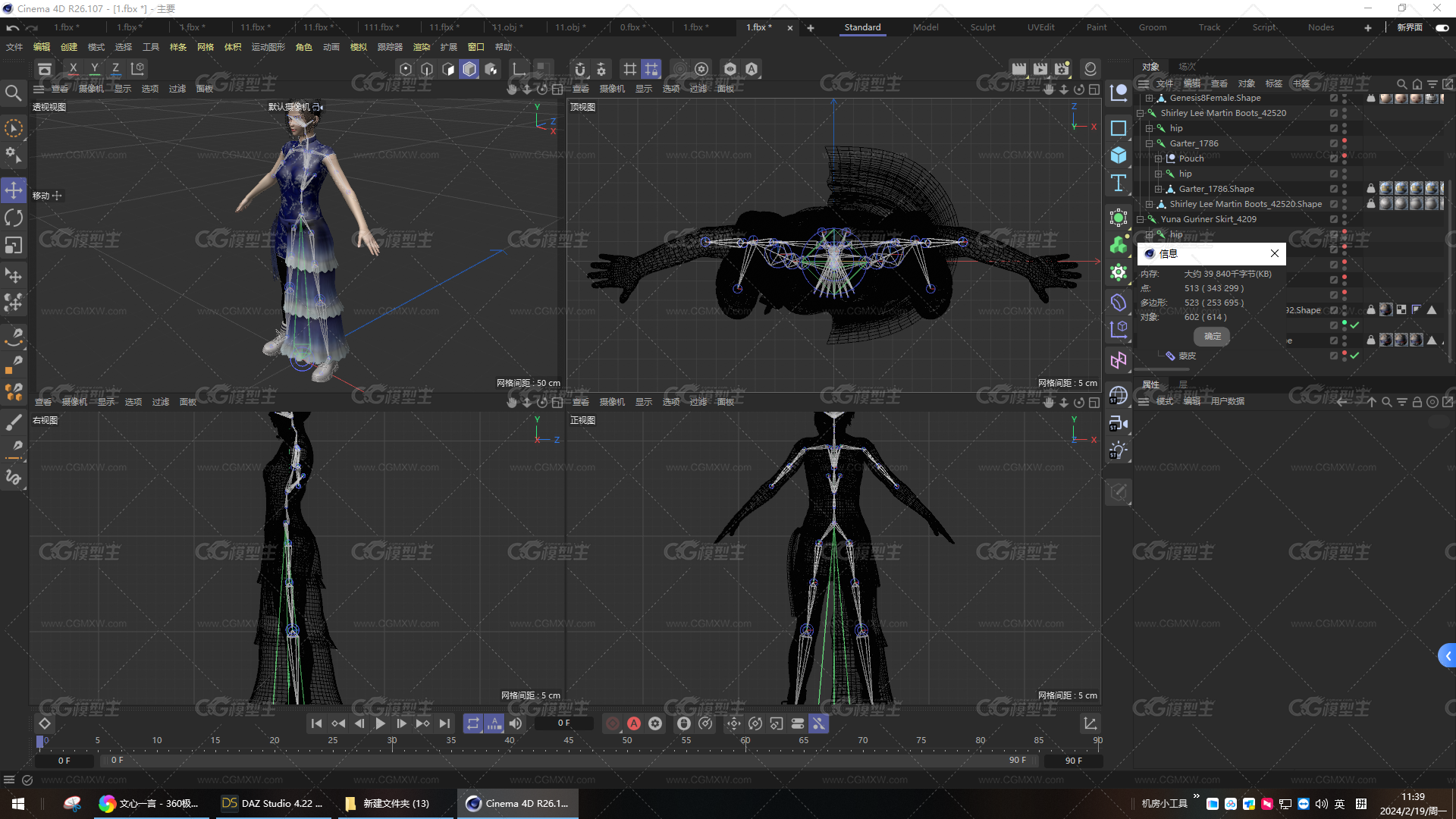
Task: Open DAZ Studio 4.22 from taskbar
Action: click(272, 803)
